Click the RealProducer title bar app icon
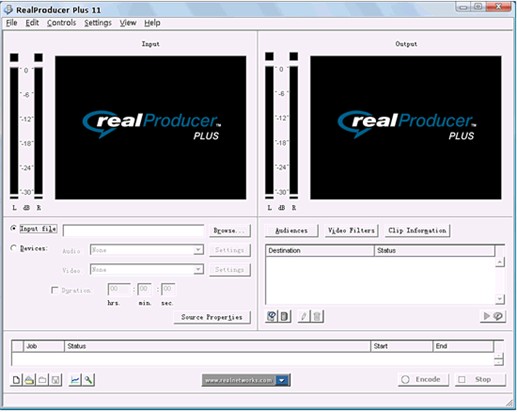 [8, 10]
